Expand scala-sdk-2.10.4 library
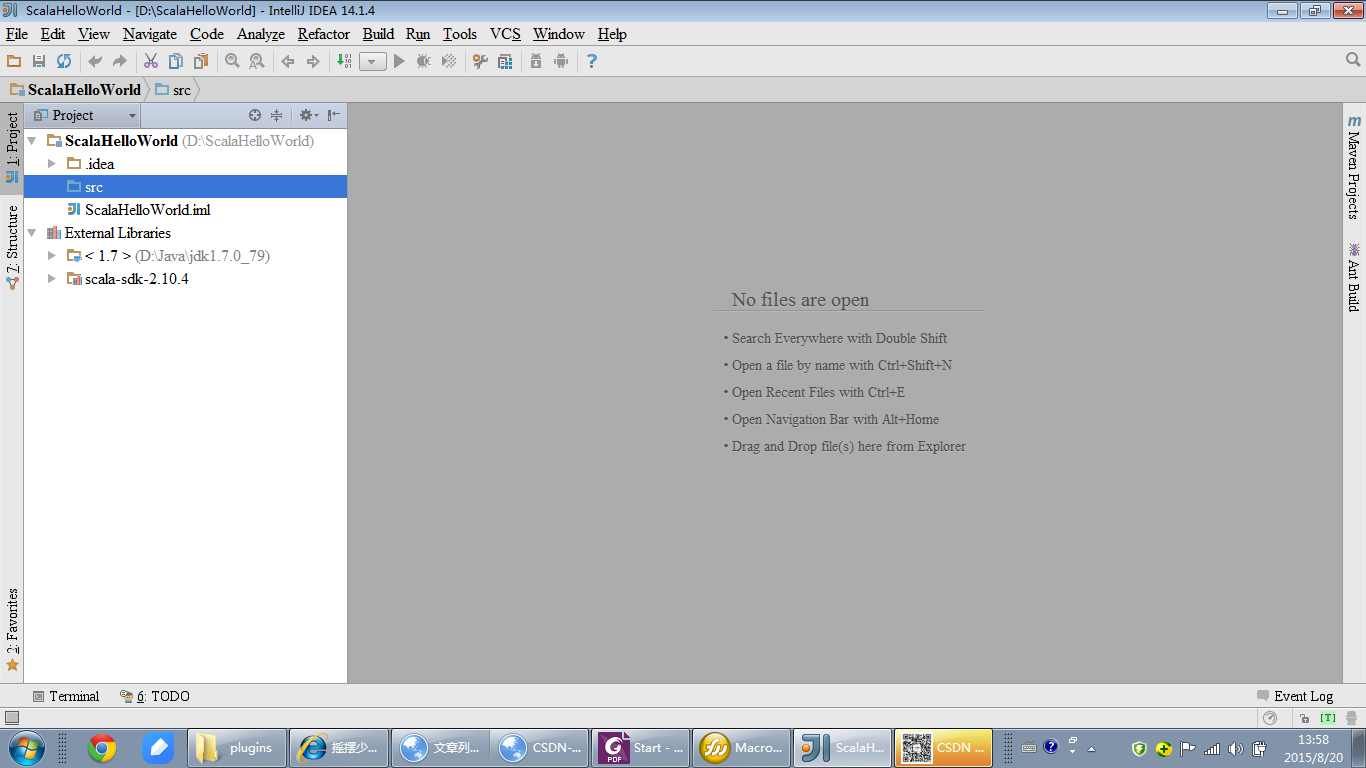Image resolution: width=1366 pixels, height=768 pixels. click(x=52, y=279)
